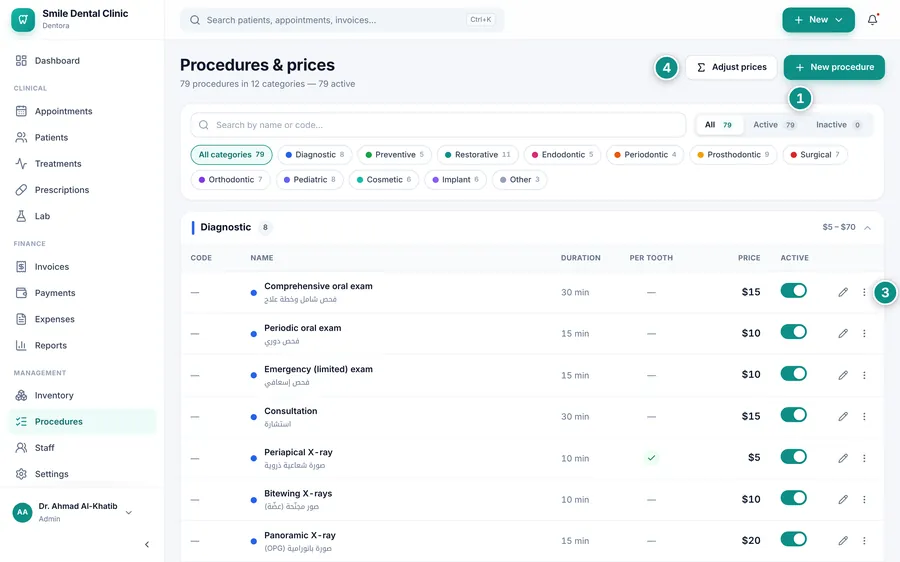Filter by Periodontic orange-dot category
This screenshot has width=900, height=562.
click(x=645, y=155)
